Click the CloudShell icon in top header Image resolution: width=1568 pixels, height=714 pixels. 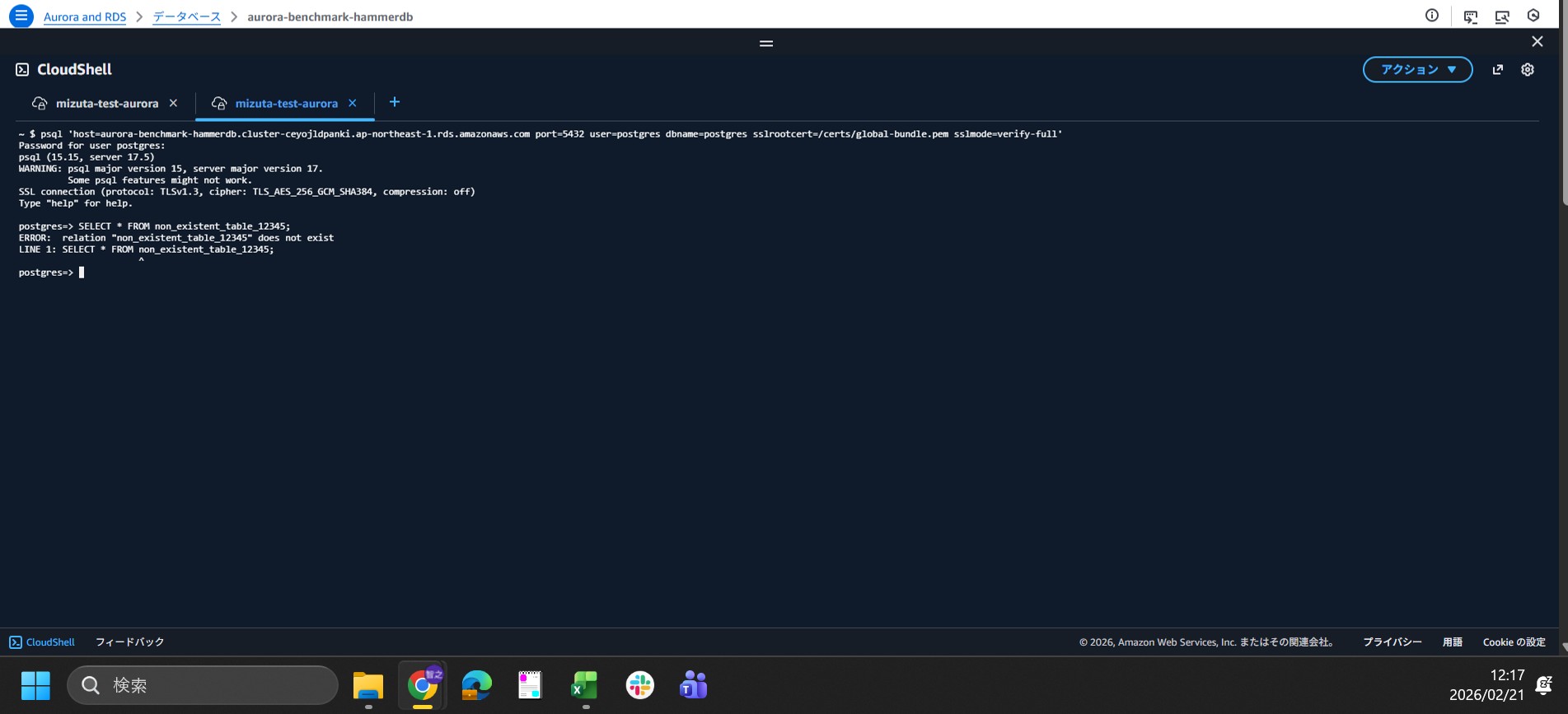tap(1470, 16)
